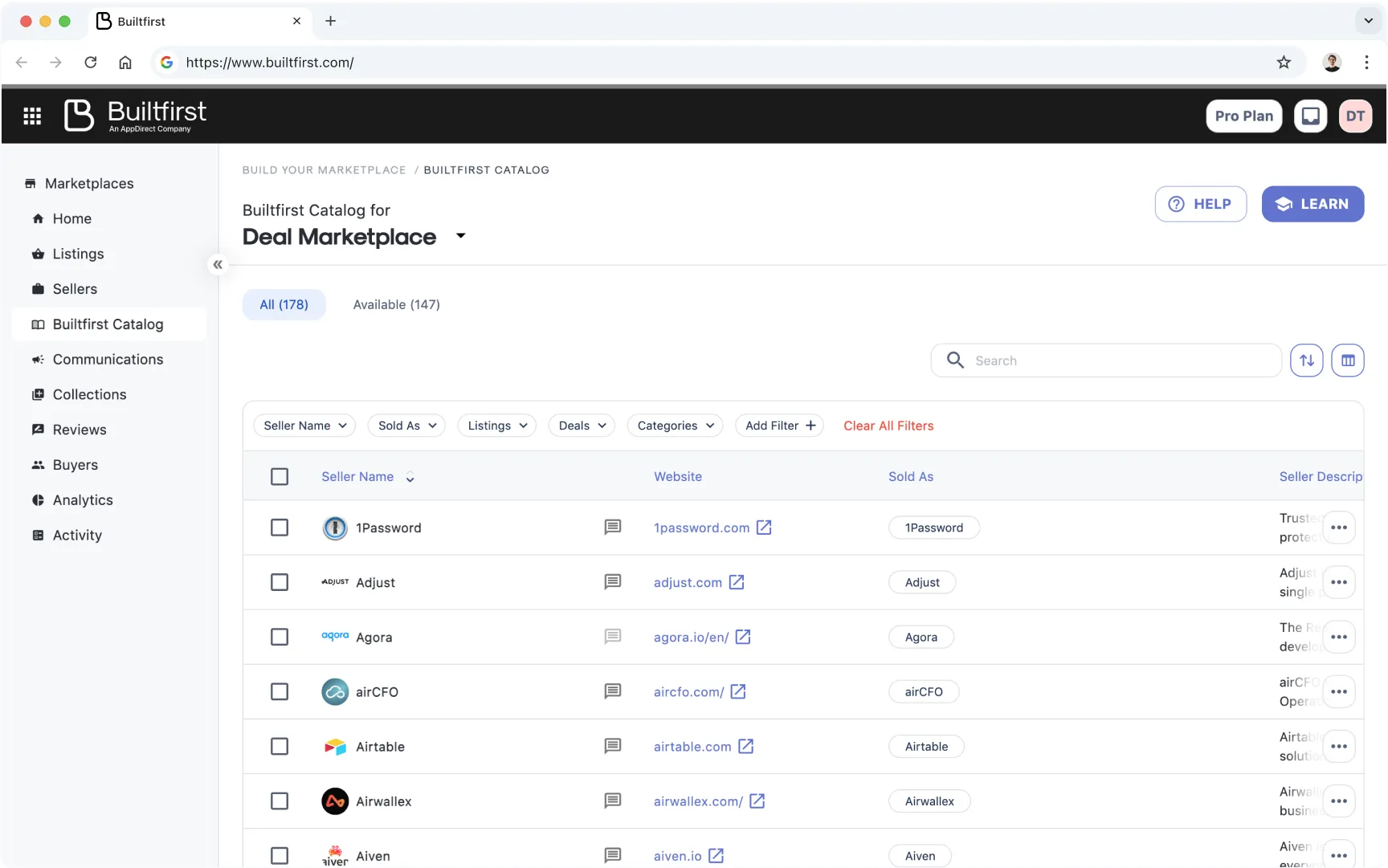Sort by the Seller Name column header

click(x=368, y=477)
